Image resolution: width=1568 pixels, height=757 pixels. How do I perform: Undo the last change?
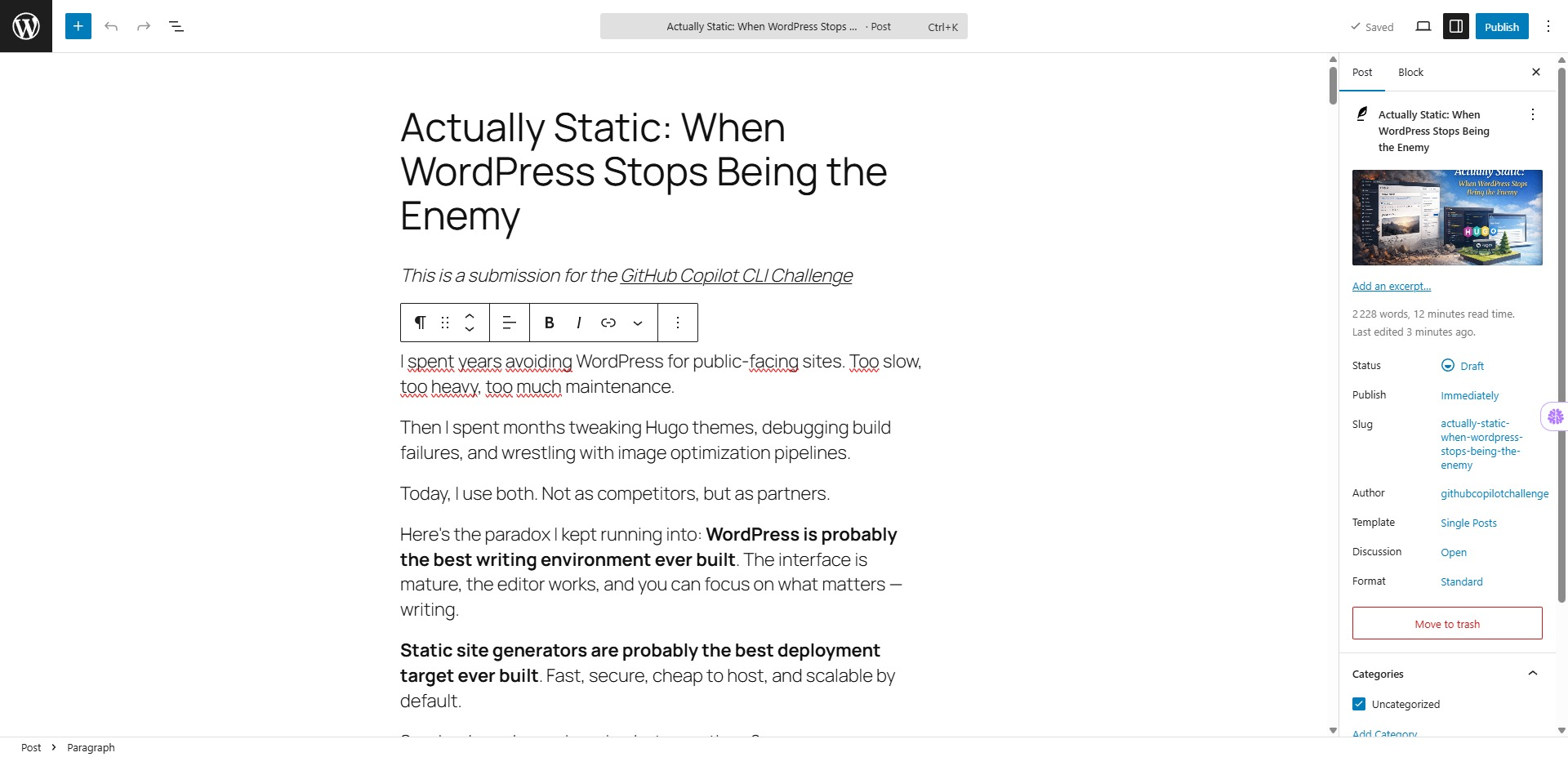(x=111, y=26)
